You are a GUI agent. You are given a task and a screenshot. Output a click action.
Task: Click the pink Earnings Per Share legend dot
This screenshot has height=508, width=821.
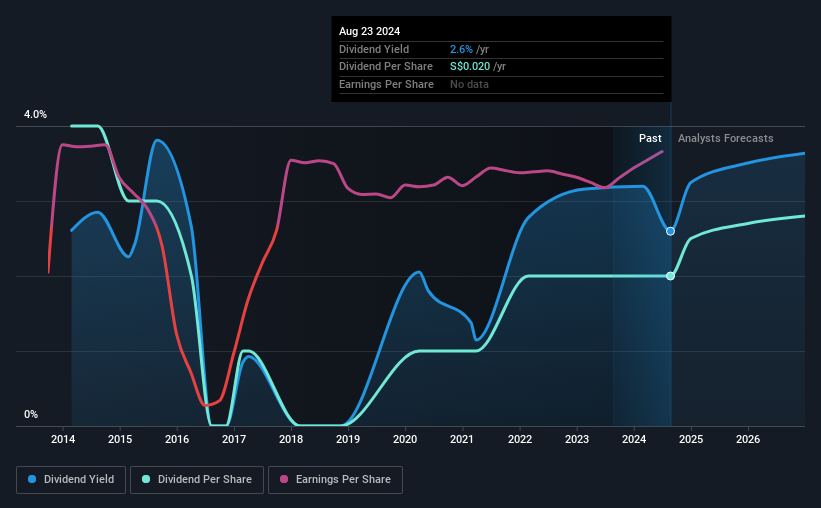(x=284, y=479)
